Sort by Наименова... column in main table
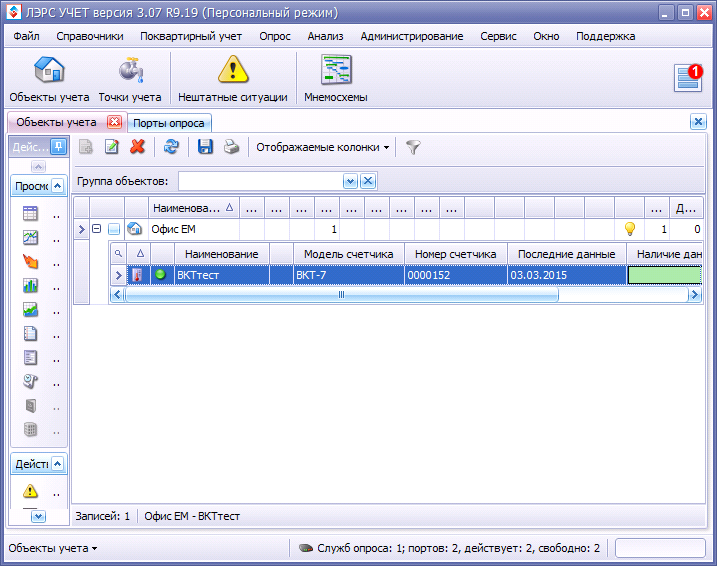 (x=193, y=208)
